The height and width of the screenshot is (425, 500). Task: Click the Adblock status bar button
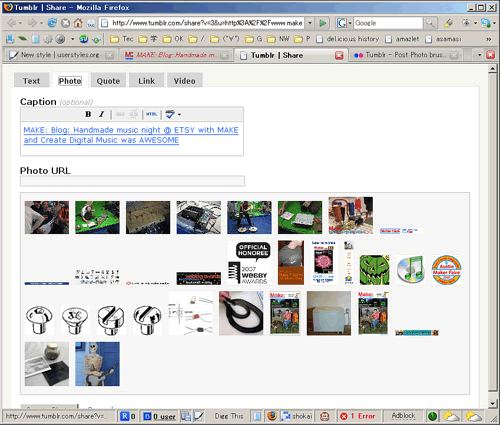pos(403,416)
